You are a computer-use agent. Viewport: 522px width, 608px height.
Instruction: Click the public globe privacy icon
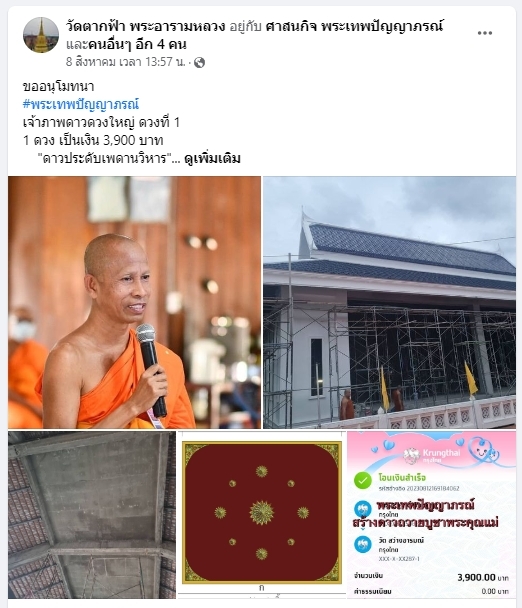point(199,62)
